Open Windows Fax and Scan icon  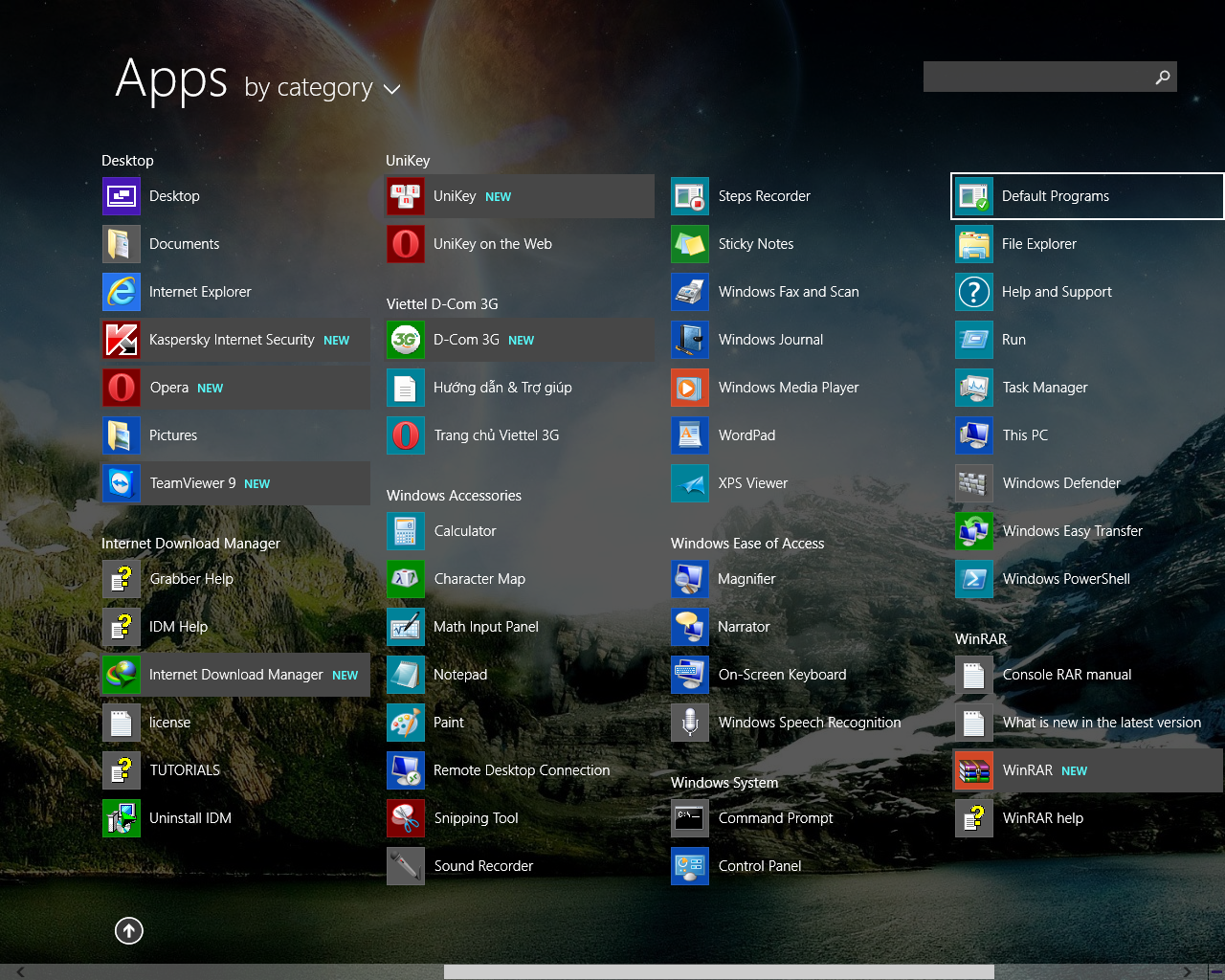690,292
